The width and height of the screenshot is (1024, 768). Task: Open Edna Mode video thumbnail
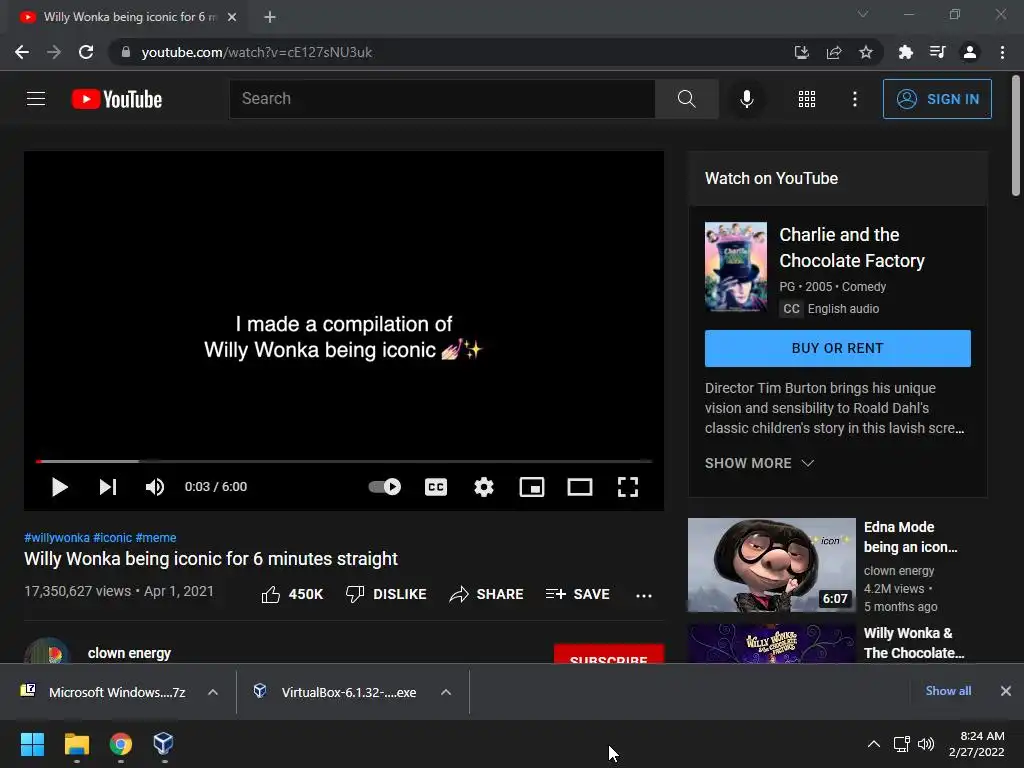pos(771,565)
